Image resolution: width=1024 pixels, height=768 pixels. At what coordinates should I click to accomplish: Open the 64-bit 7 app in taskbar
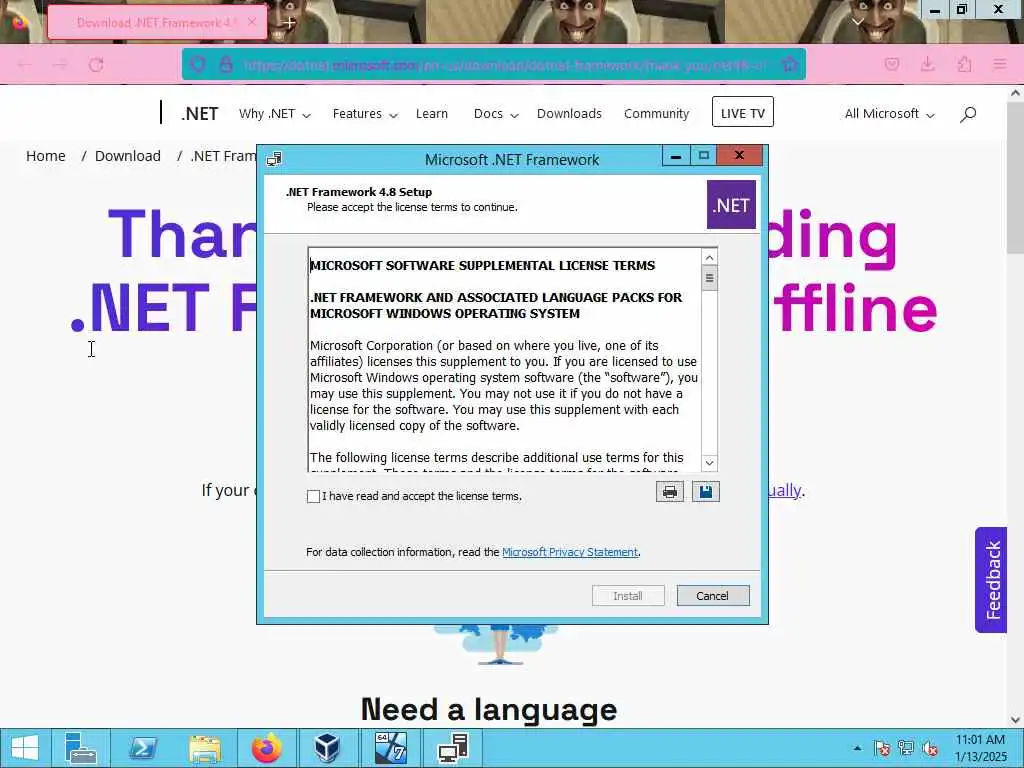click(x=391, y=748)
